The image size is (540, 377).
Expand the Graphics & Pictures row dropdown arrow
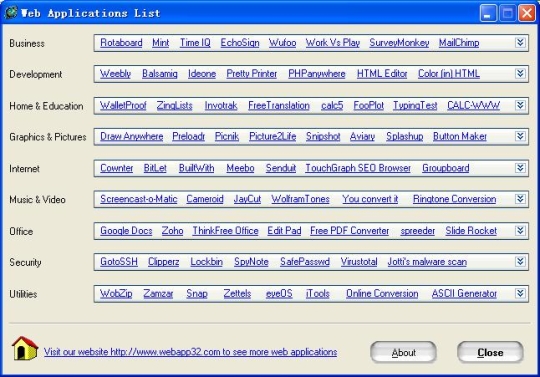click(520, 136)
